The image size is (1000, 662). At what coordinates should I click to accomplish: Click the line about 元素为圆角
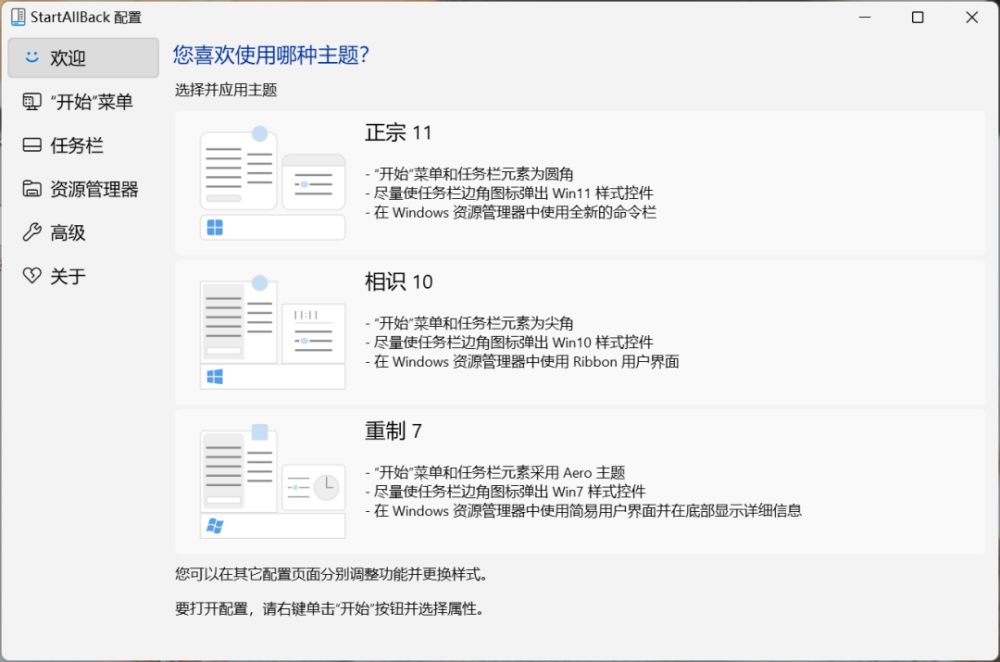[469, 174]
